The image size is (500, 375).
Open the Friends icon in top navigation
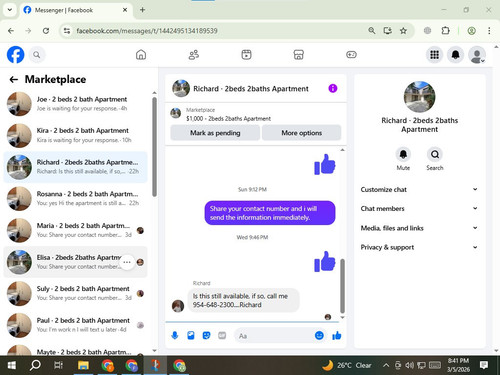(x=194, y=55)
